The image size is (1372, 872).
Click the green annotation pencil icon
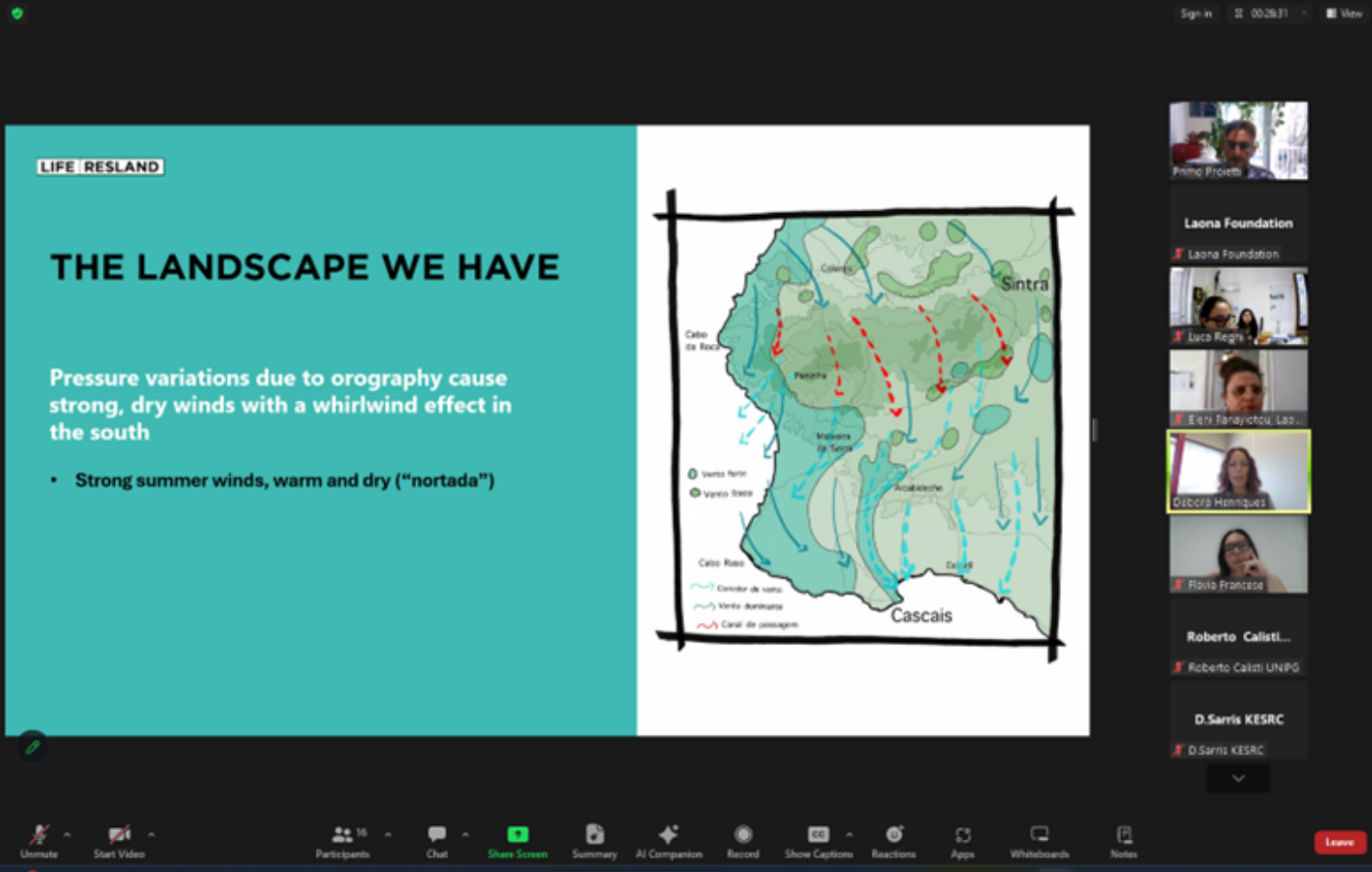click(33, 748)
